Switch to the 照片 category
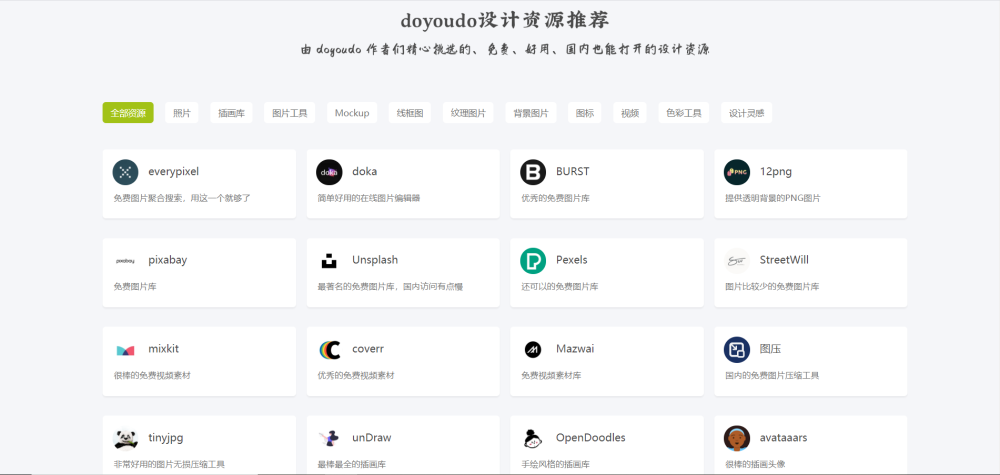 click(182, 113)
